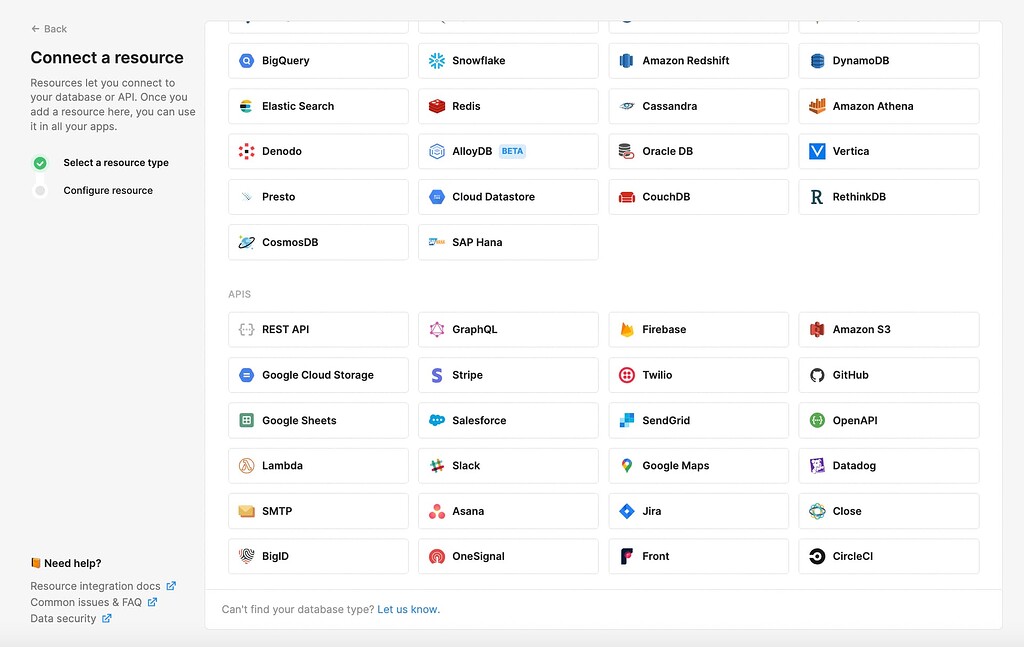Click the Denodo dotted logo icon

[x=246, y=151]
